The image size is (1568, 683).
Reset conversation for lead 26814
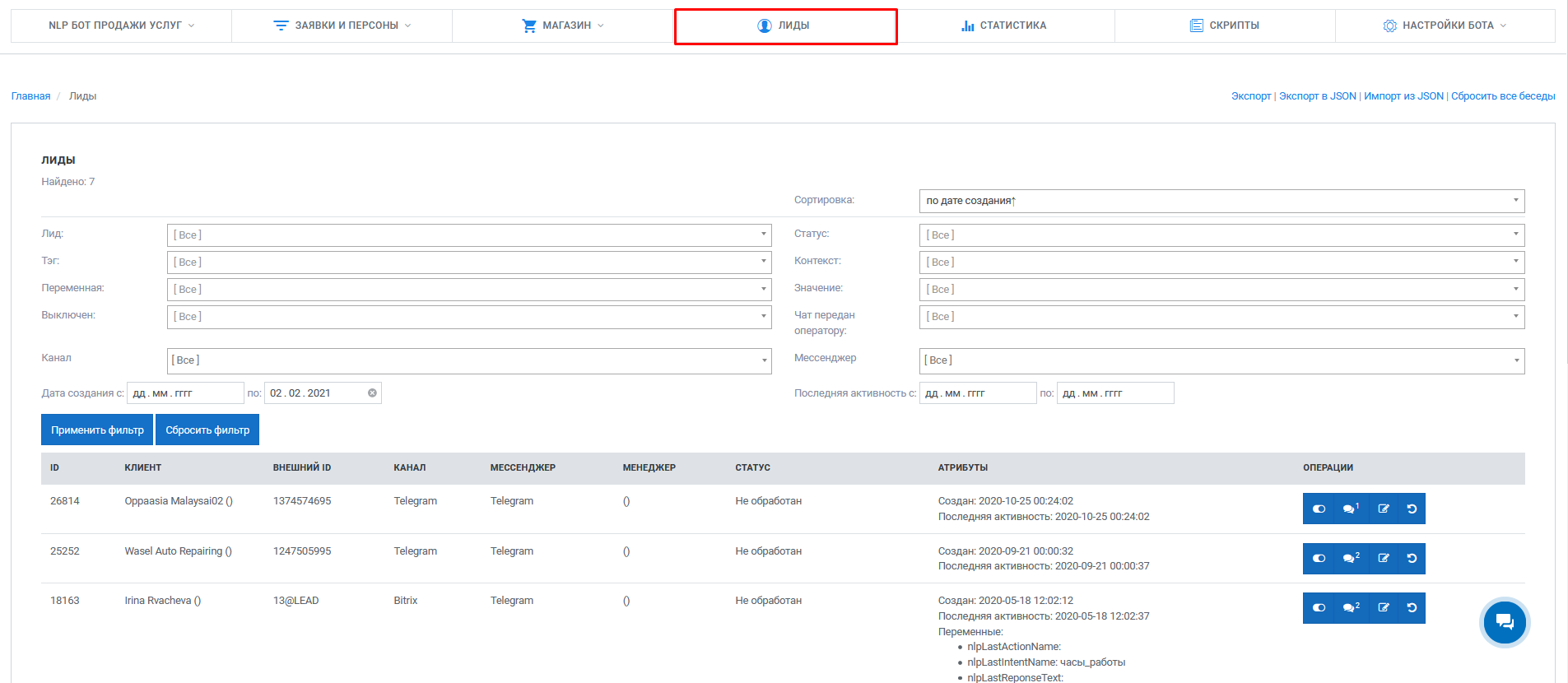coord(1412,509)
